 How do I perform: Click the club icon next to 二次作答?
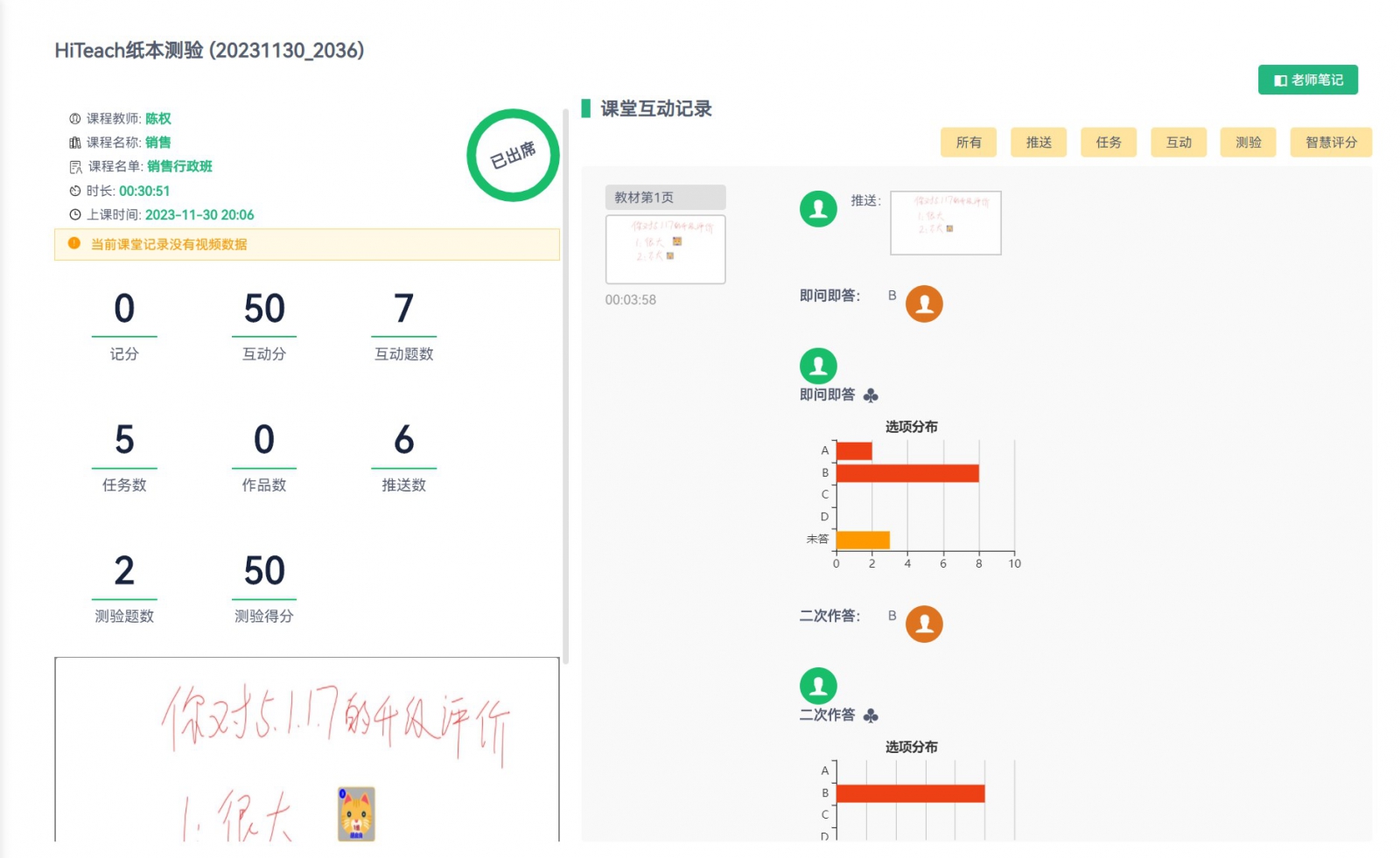pos(871,715)
